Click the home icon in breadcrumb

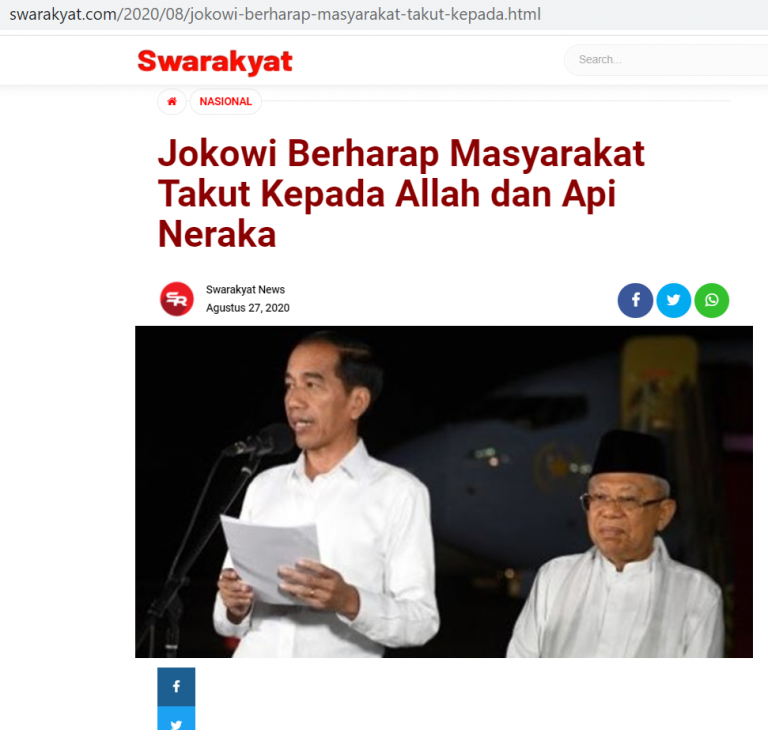click(172, 101)
